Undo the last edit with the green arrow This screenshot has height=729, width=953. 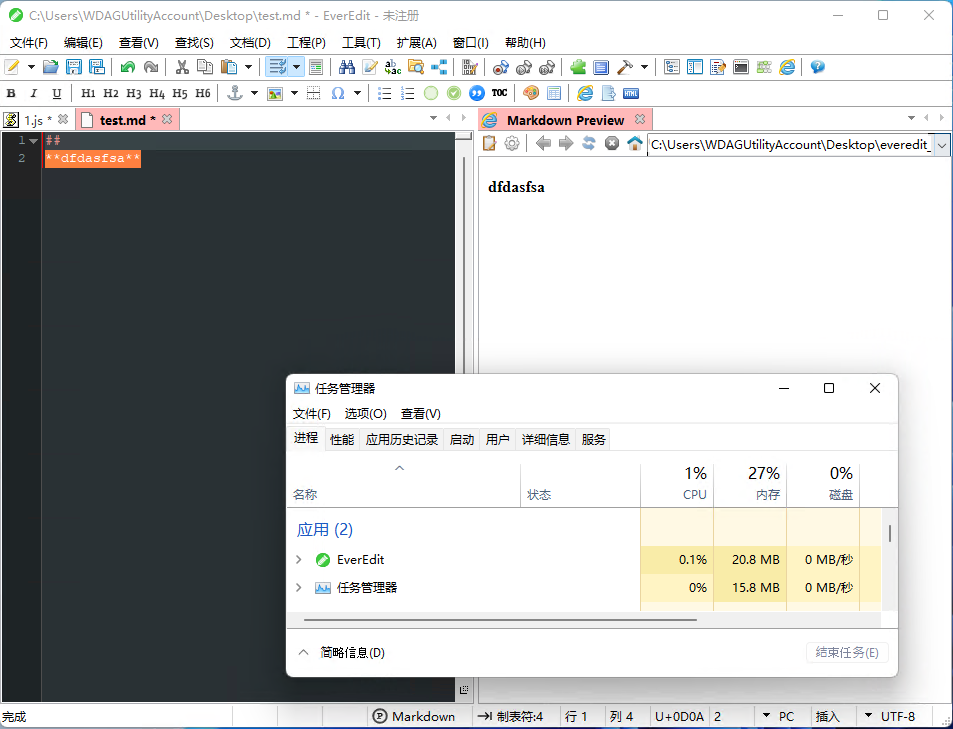pyautogui.click(x=128, y=67)
